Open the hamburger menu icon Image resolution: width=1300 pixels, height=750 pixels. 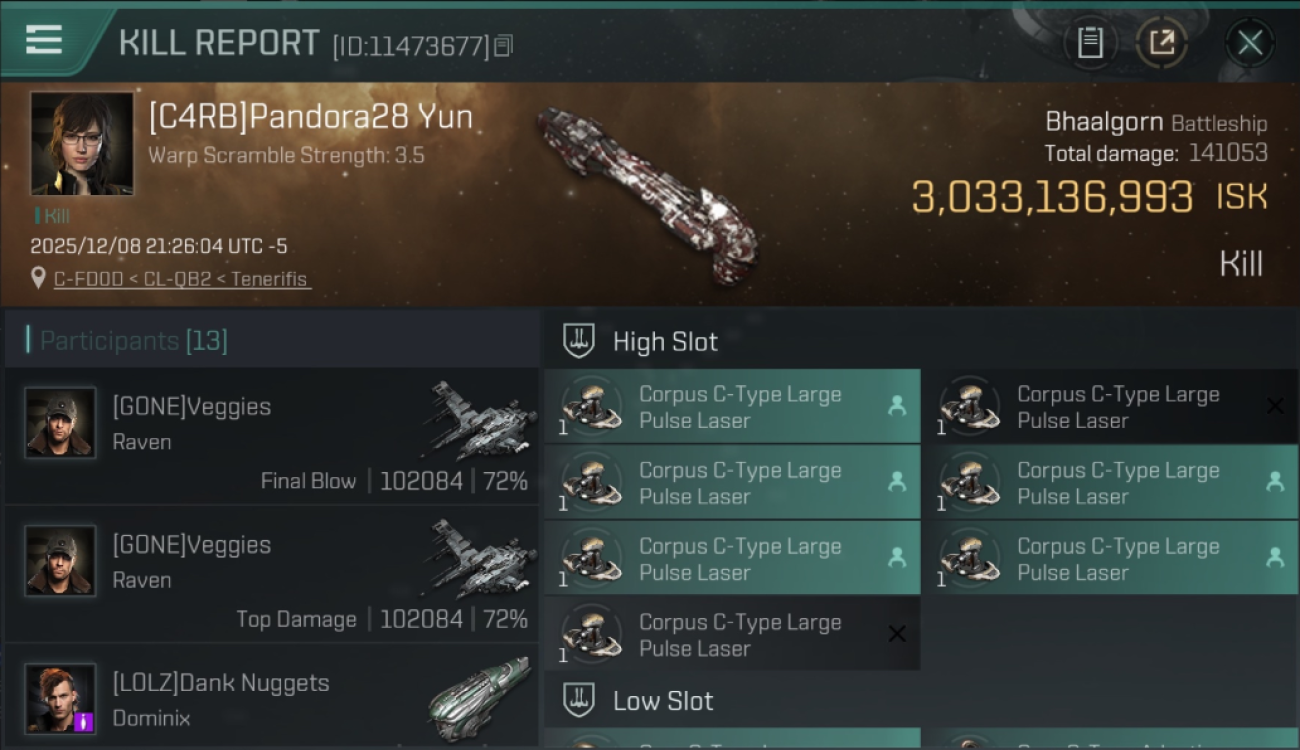click(x=44, y=40)
